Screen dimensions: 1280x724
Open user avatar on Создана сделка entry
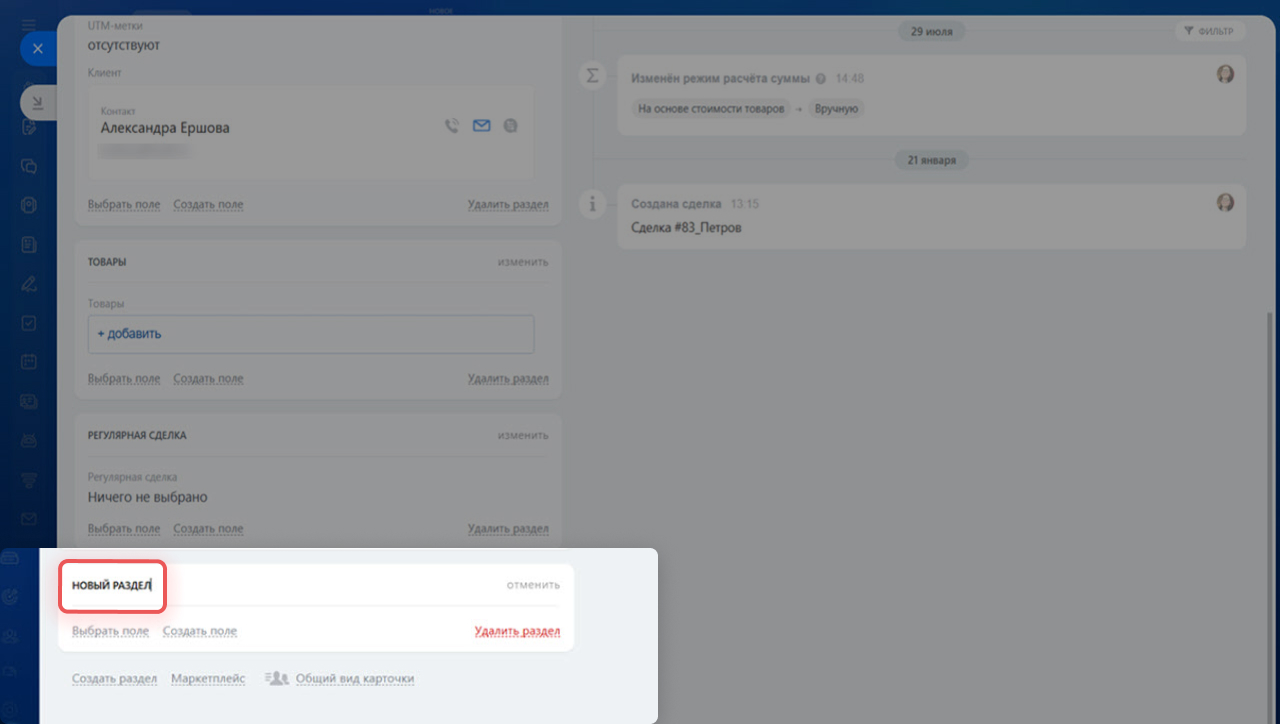click(x=1225, y=202)
